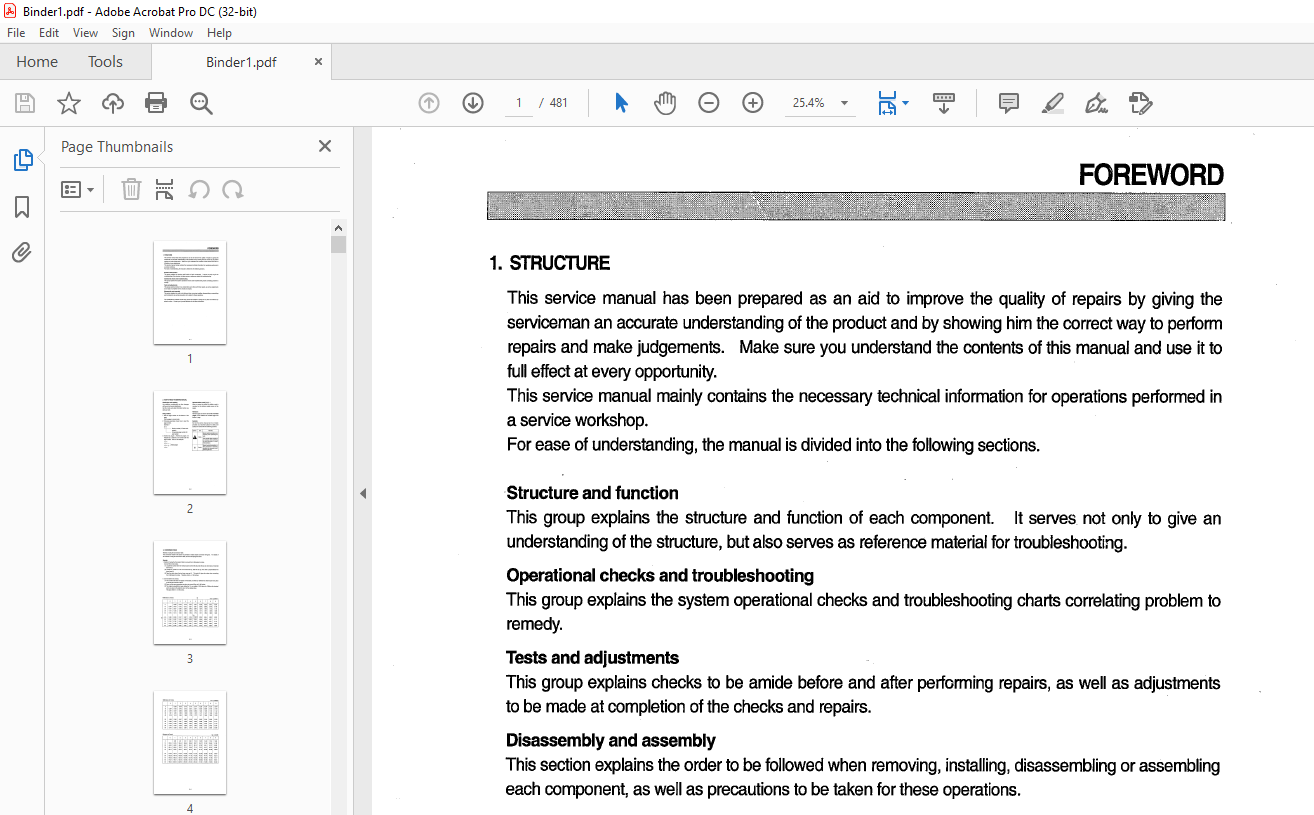Click the 'Disassembly and assembly' subheading

611,741
